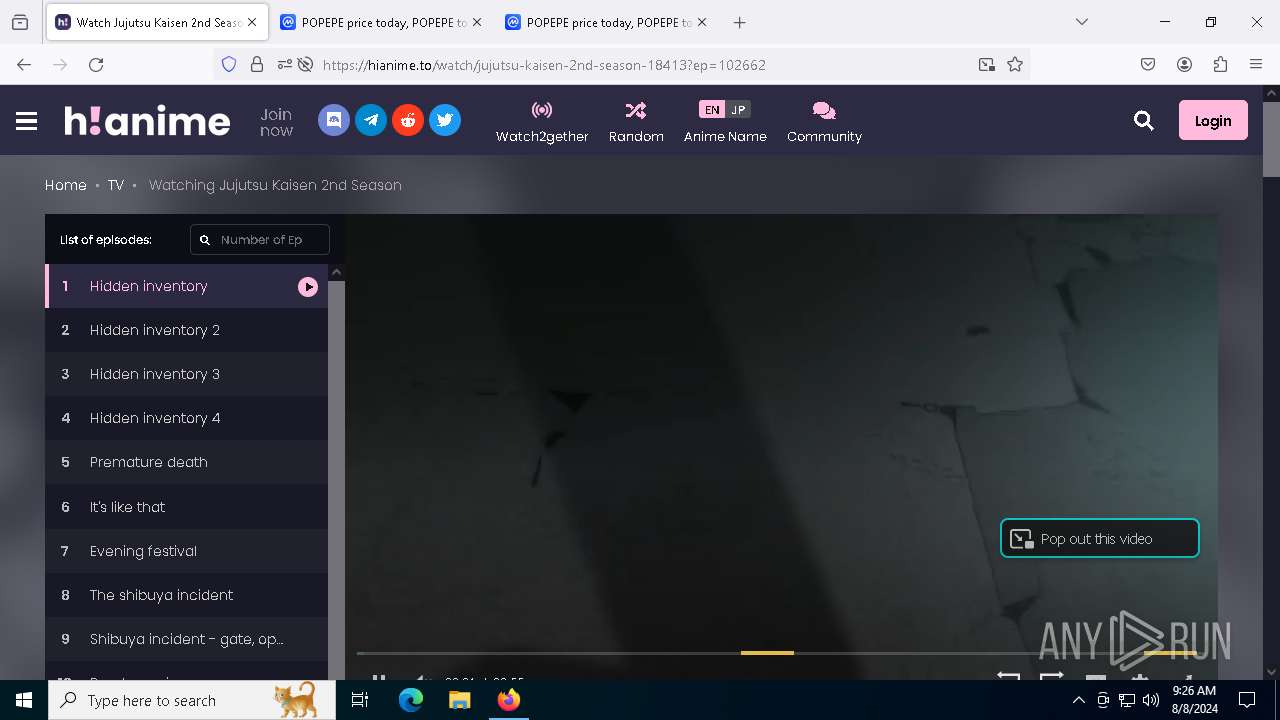Screen dimensions: 1280x720
Task: Bookmark this page with the star
Action: 1015,64
